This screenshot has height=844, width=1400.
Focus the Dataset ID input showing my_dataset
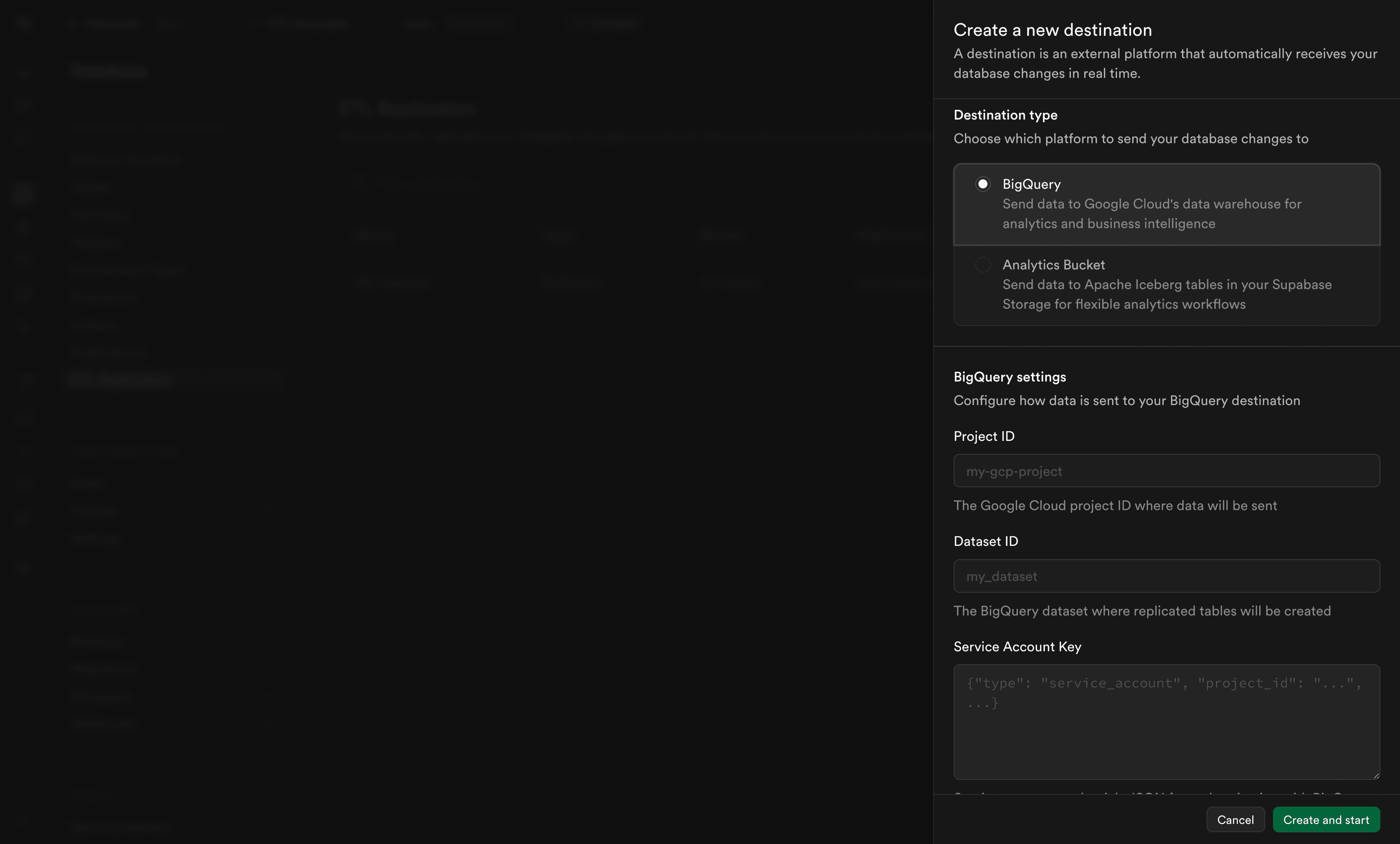click(x=1166, y=576)
